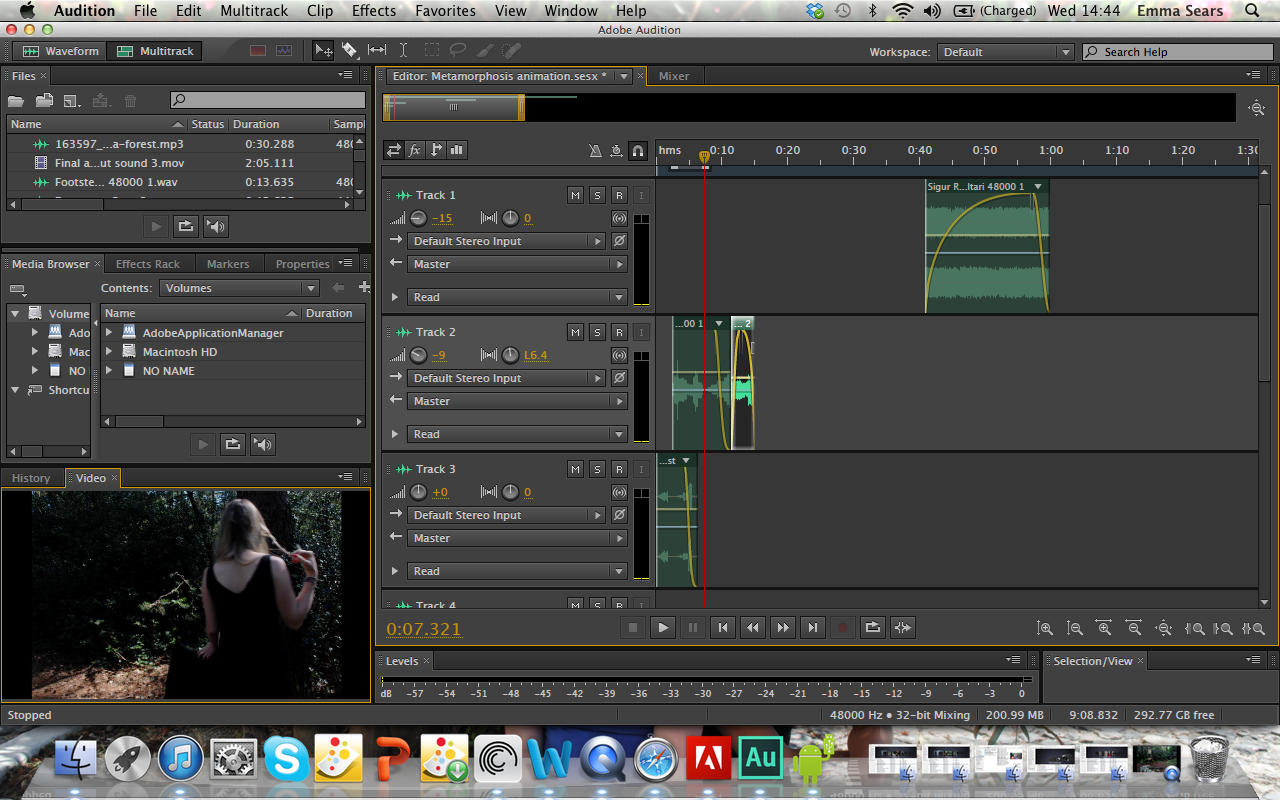The width and height of the screenshot is (1280, 800).
Task: Select the Move tool in the toolbar
Action: (x=322, y=50)
